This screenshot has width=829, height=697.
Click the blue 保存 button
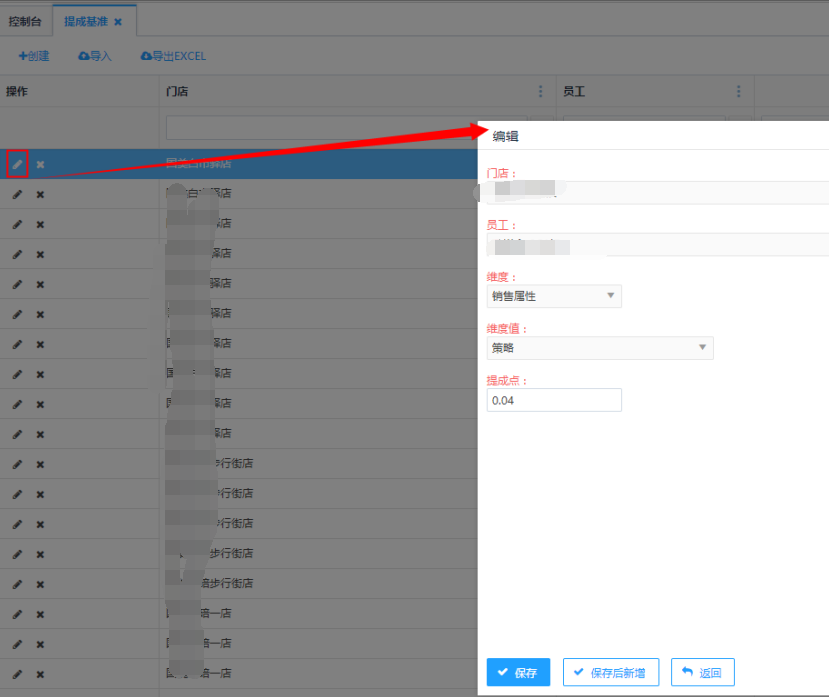pos(518,672)
